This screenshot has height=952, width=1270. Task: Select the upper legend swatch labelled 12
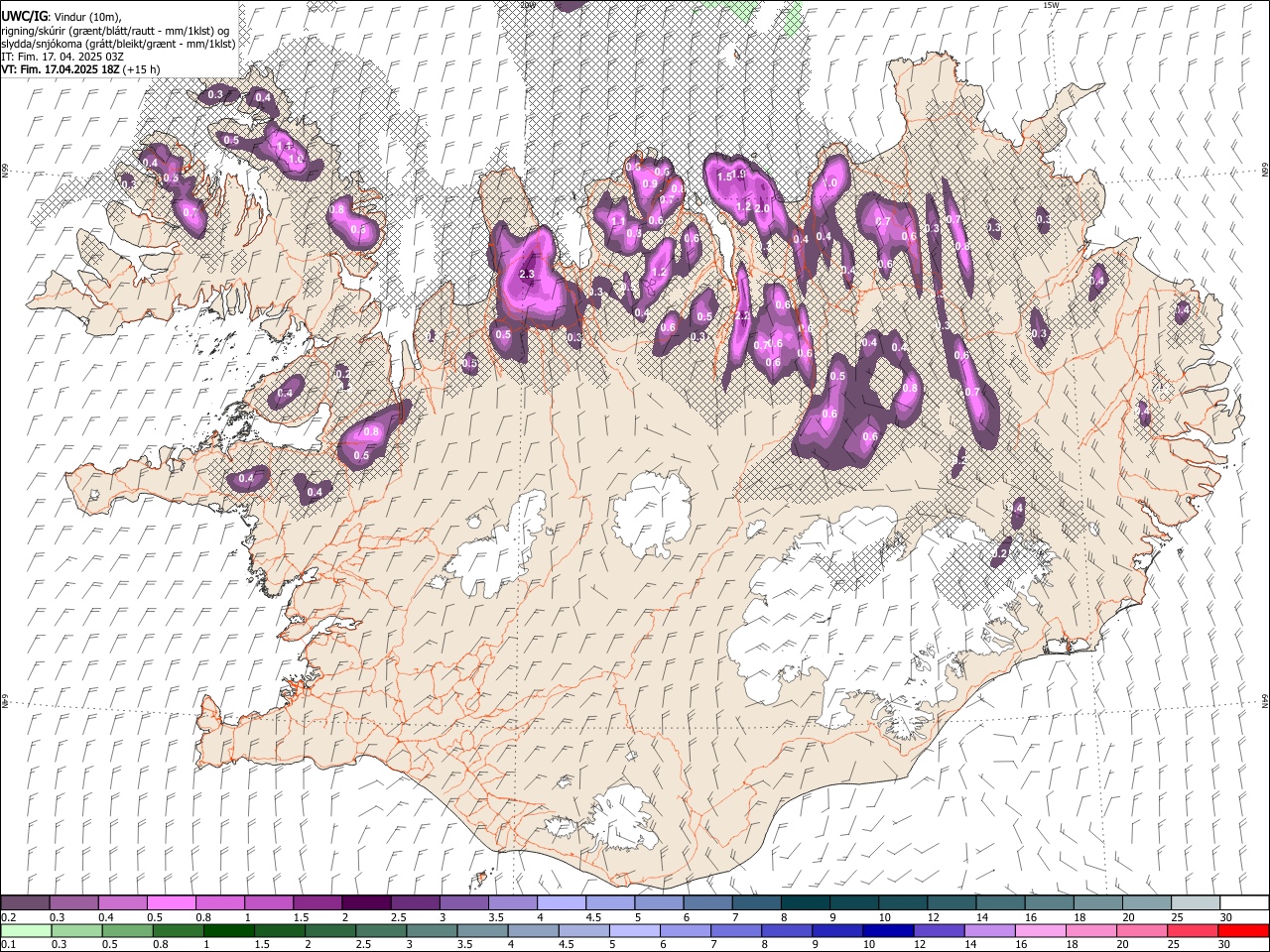(952, 903)
